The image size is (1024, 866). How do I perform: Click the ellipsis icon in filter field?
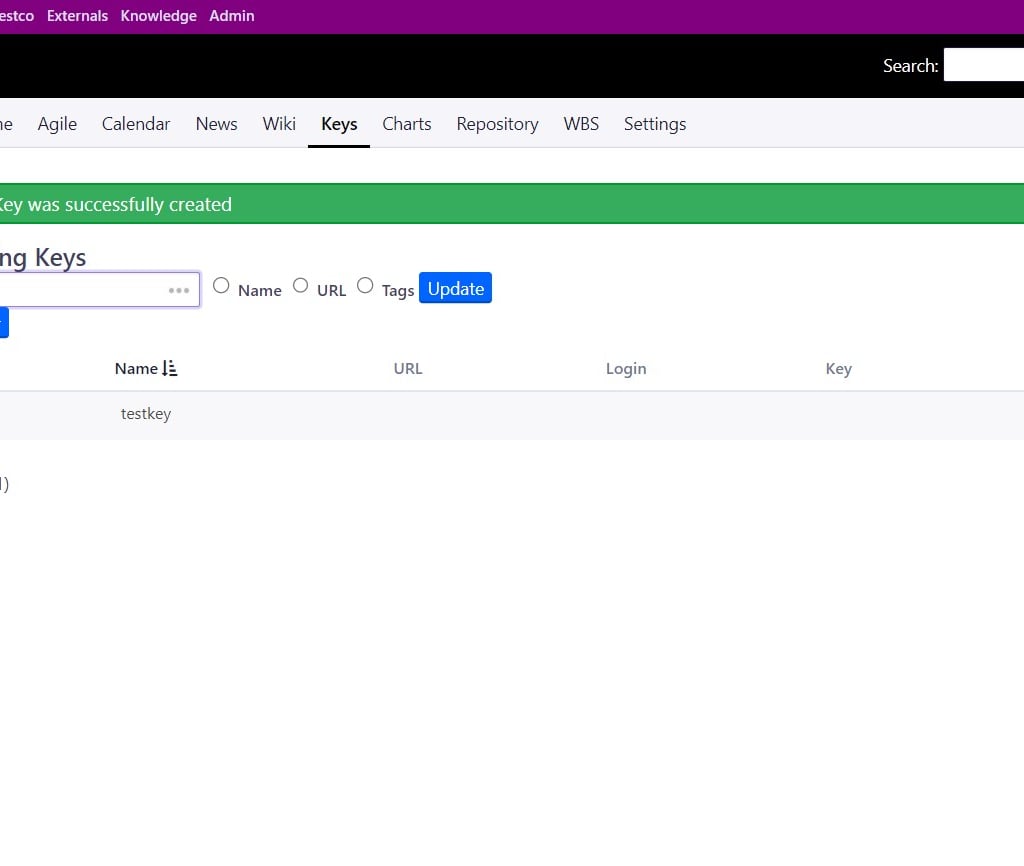[179, 290]
